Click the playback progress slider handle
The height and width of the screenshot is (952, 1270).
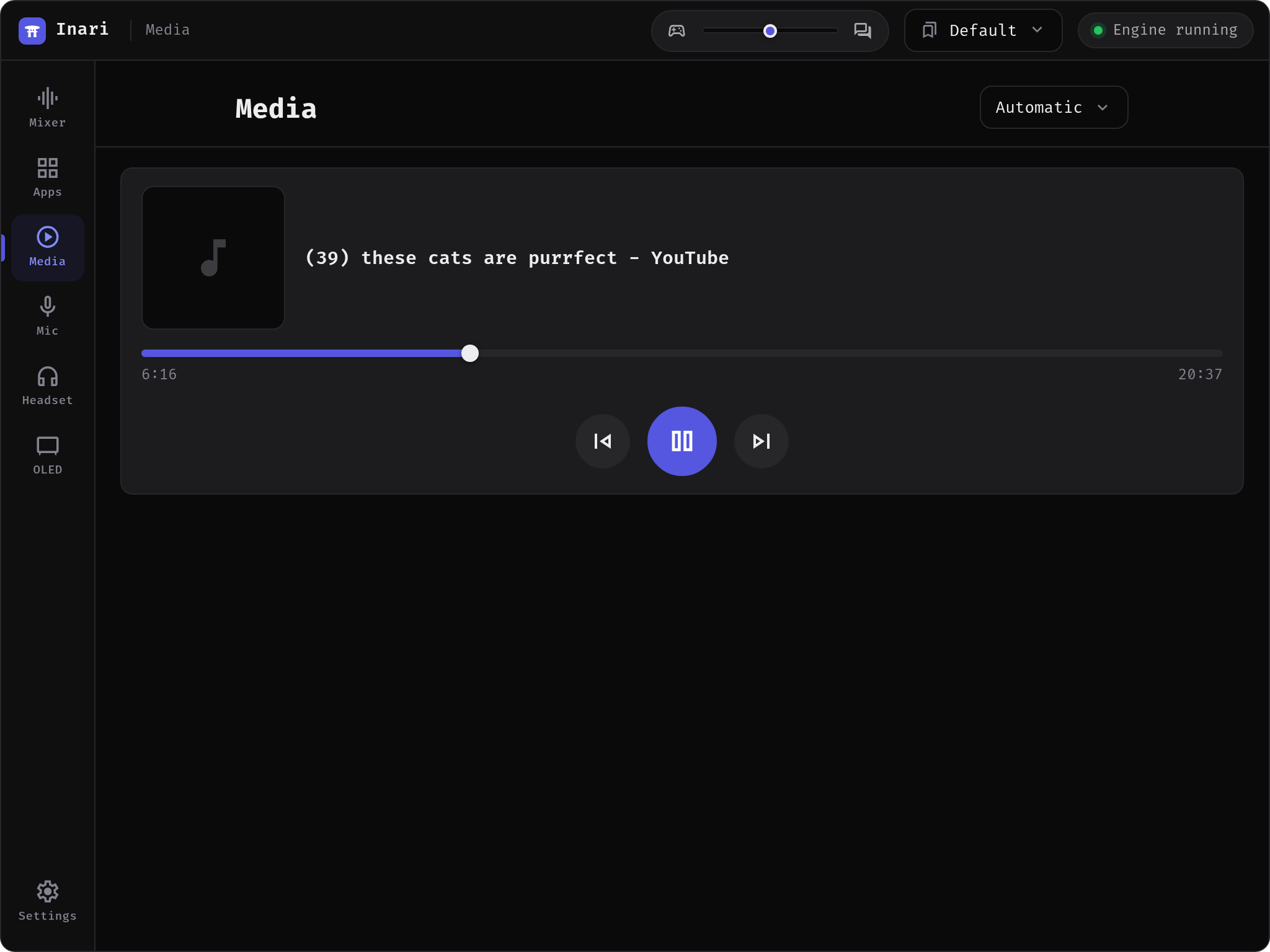(x=470, y=353)
